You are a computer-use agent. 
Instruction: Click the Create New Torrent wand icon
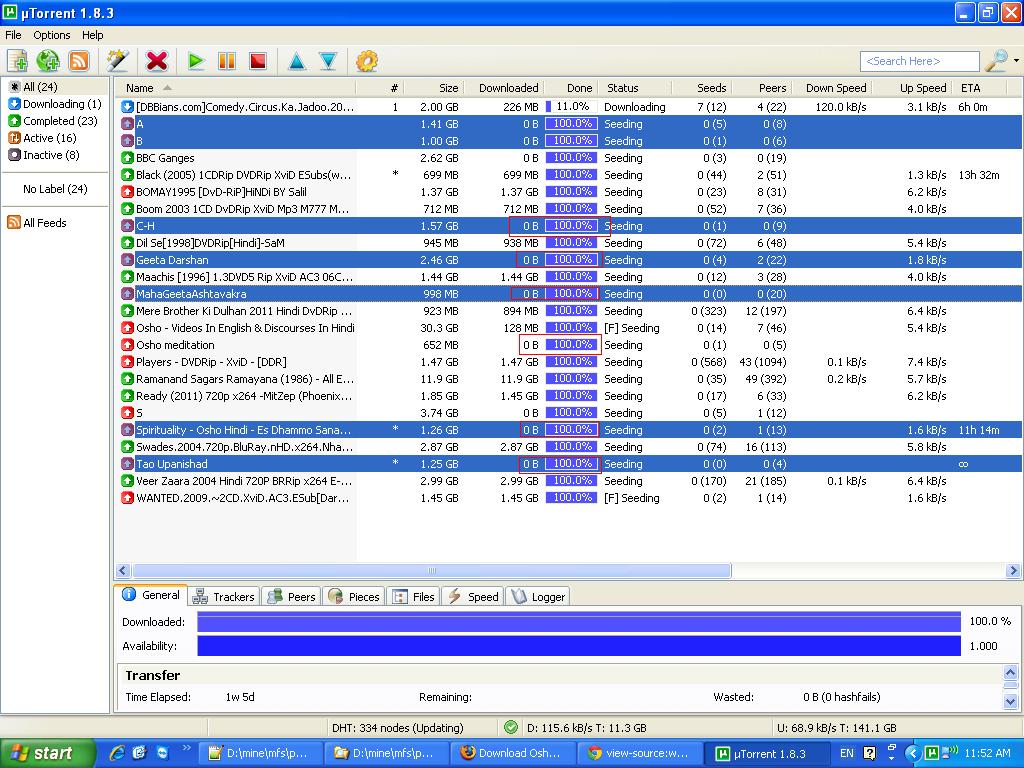(x=118, y=62)
